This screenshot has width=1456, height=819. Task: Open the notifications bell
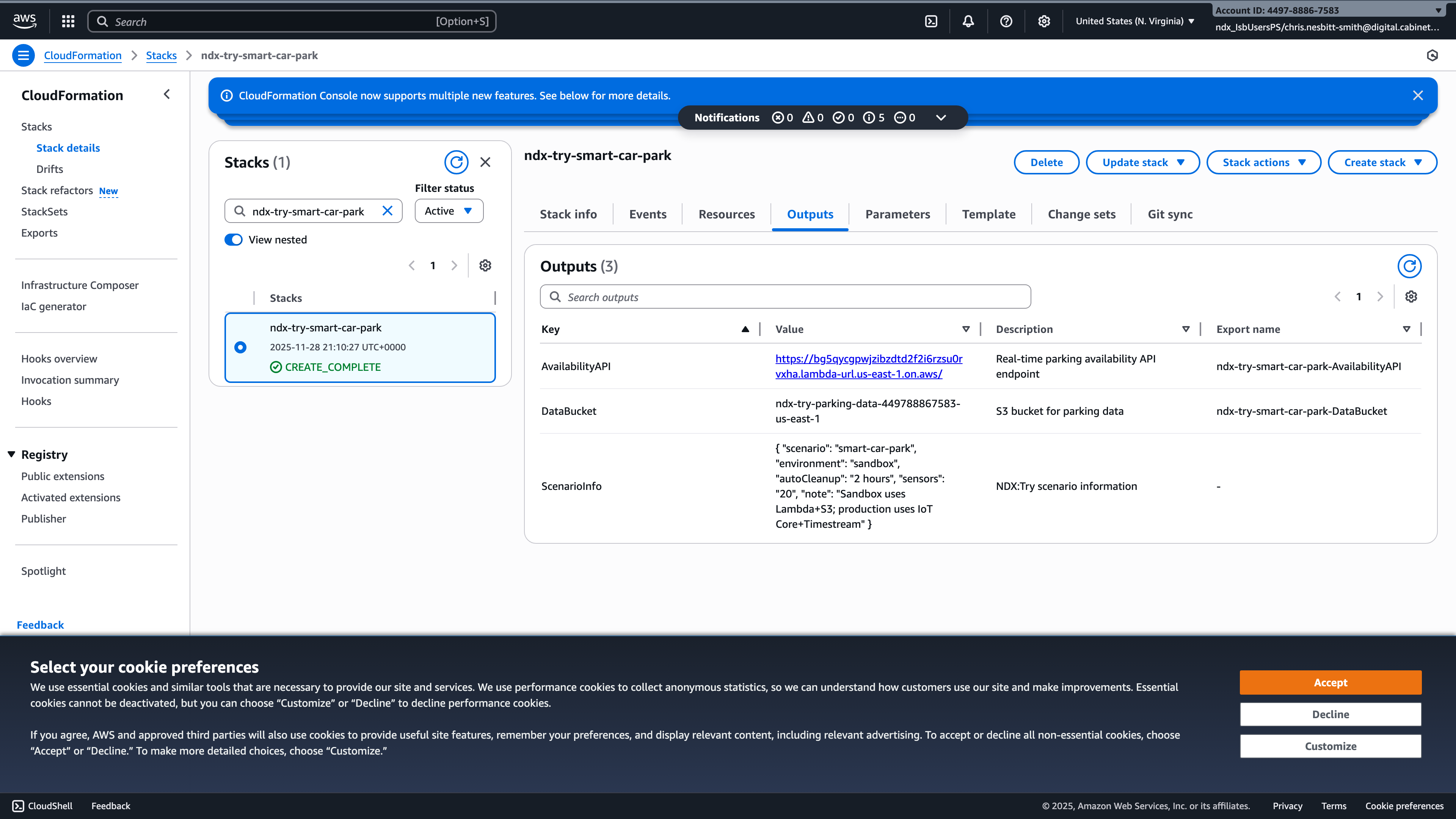click(x=968, y=21)
